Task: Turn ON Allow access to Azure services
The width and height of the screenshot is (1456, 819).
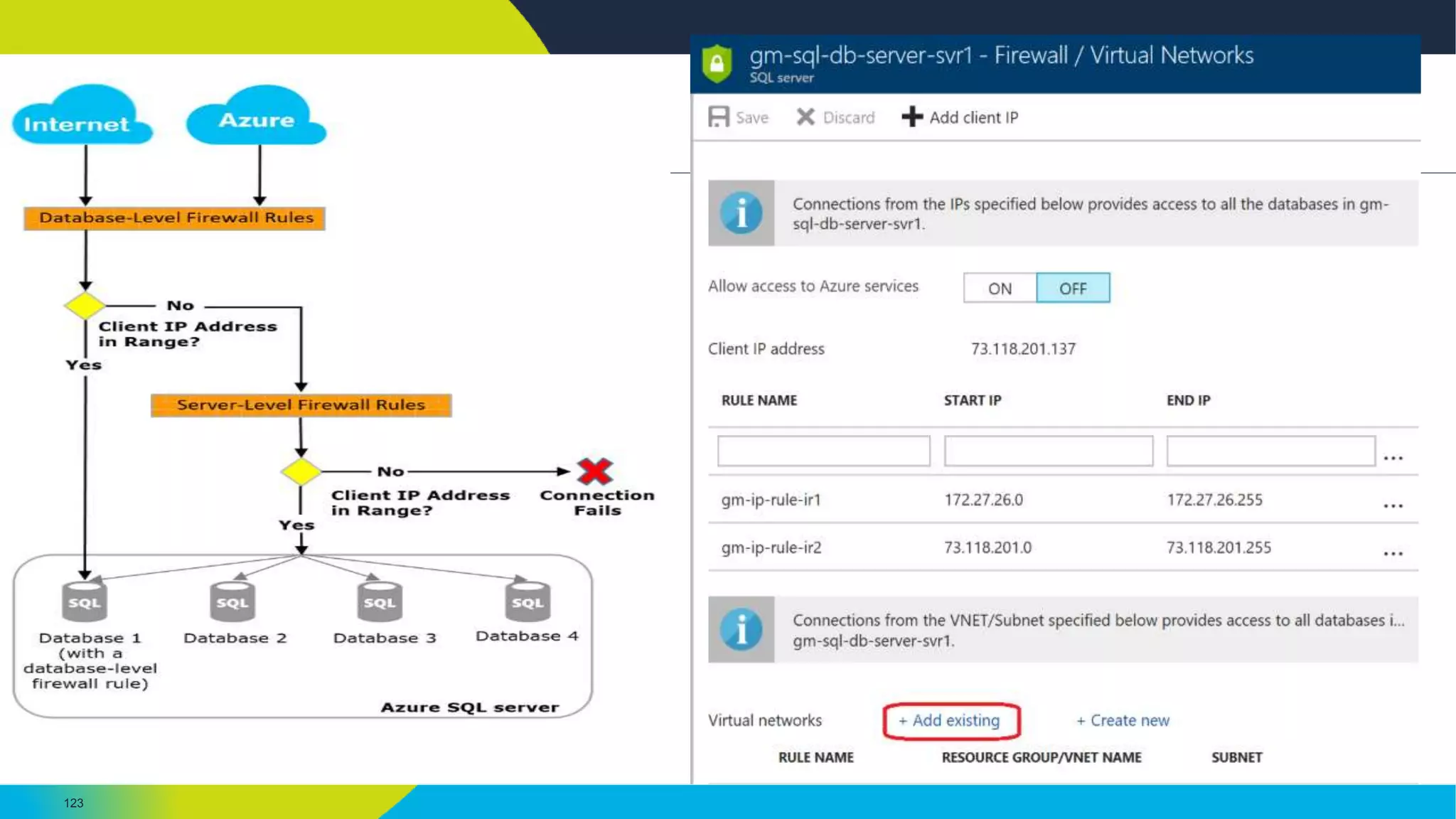Action: 1000,288
